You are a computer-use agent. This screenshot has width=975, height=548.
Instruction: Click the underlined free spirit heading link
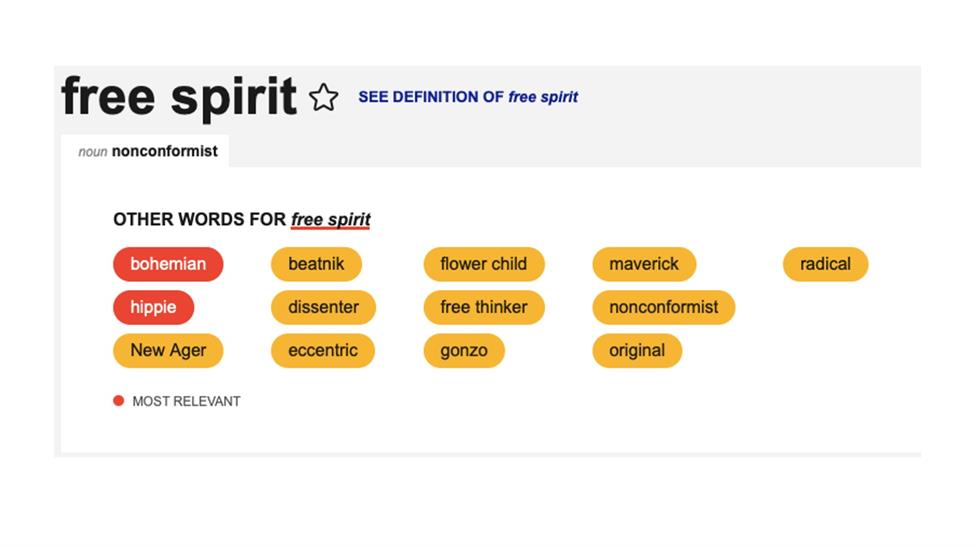[x=331, y=220]
